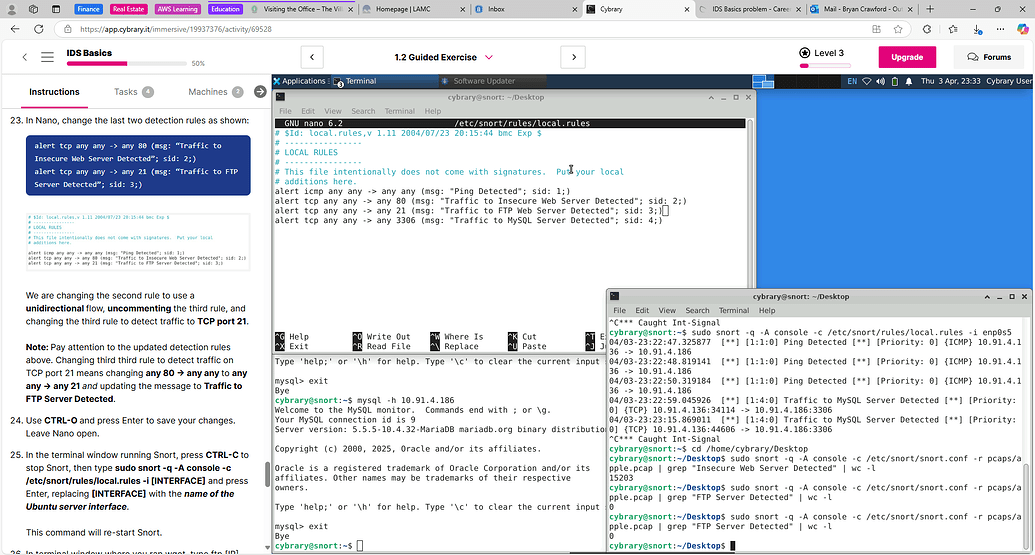Open the Forums button
This screenshot has height=555, width=1035.
[988, 57]
